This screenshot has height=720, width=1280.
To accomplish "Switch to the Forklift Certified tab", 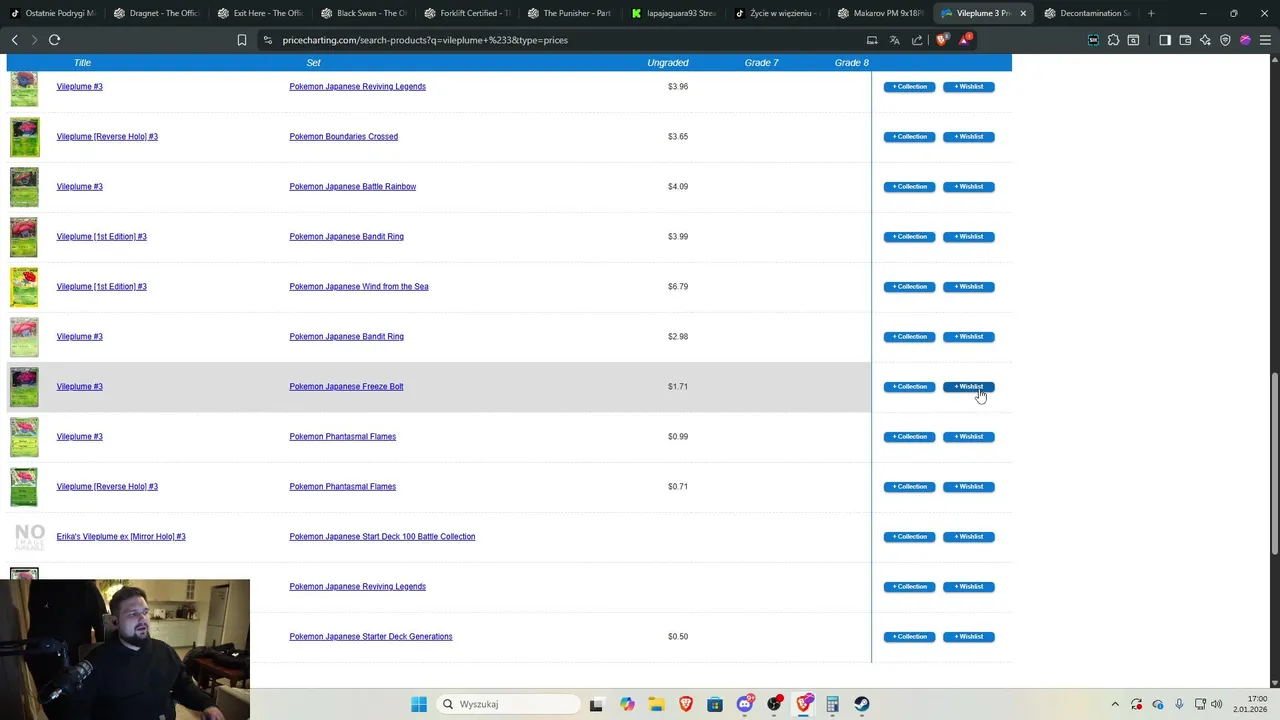I will [x=467, y=13].
